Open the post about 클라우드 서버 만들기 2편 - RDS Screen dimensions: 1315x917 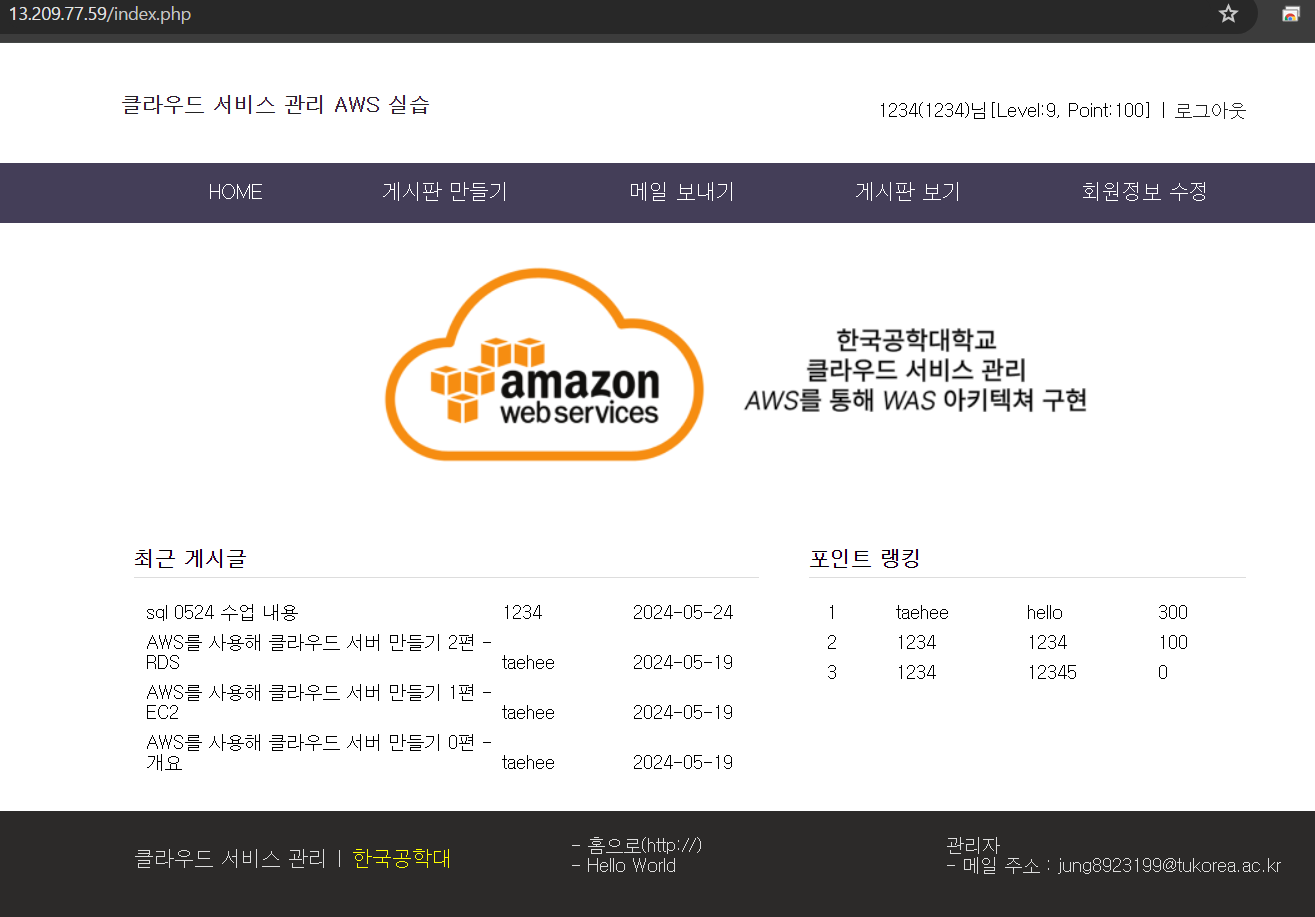click(319, 652)
